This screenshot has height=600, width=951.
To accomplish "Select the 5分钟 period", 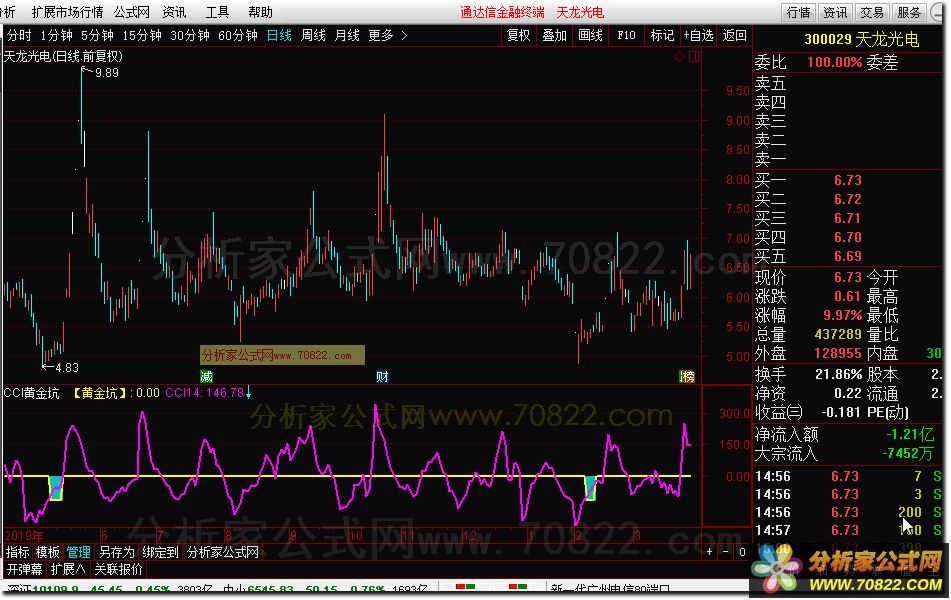I will click(x=96, y=35).
